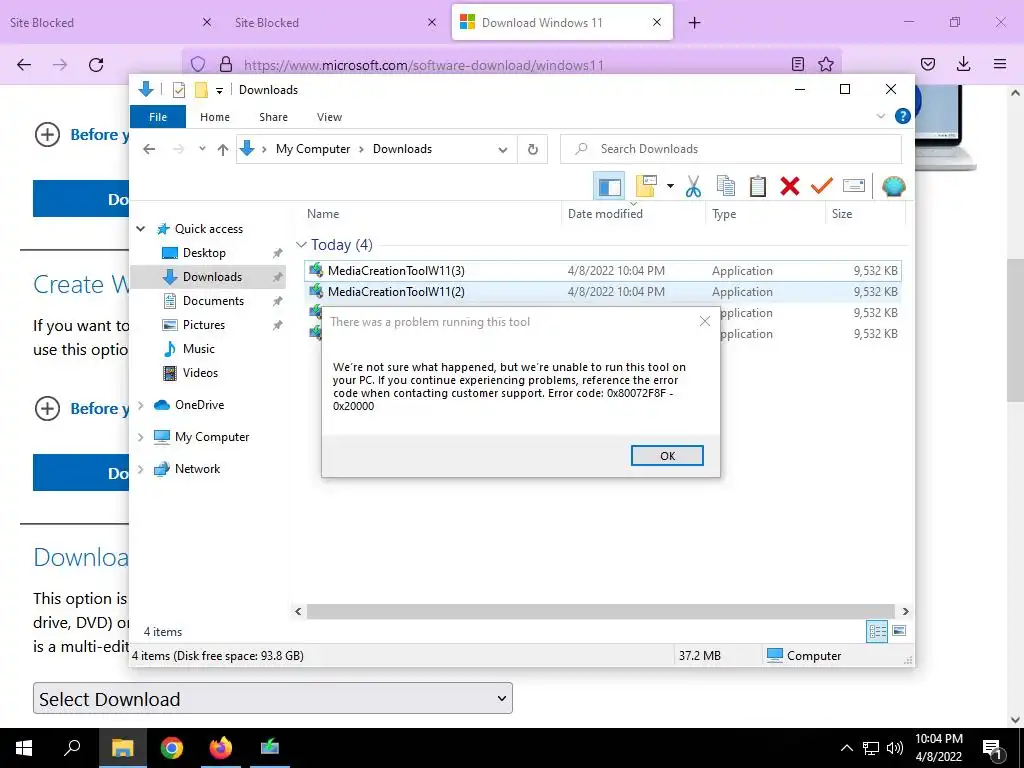Open the Home ribbon tab

pyautogui.click(x=215, y=117)
